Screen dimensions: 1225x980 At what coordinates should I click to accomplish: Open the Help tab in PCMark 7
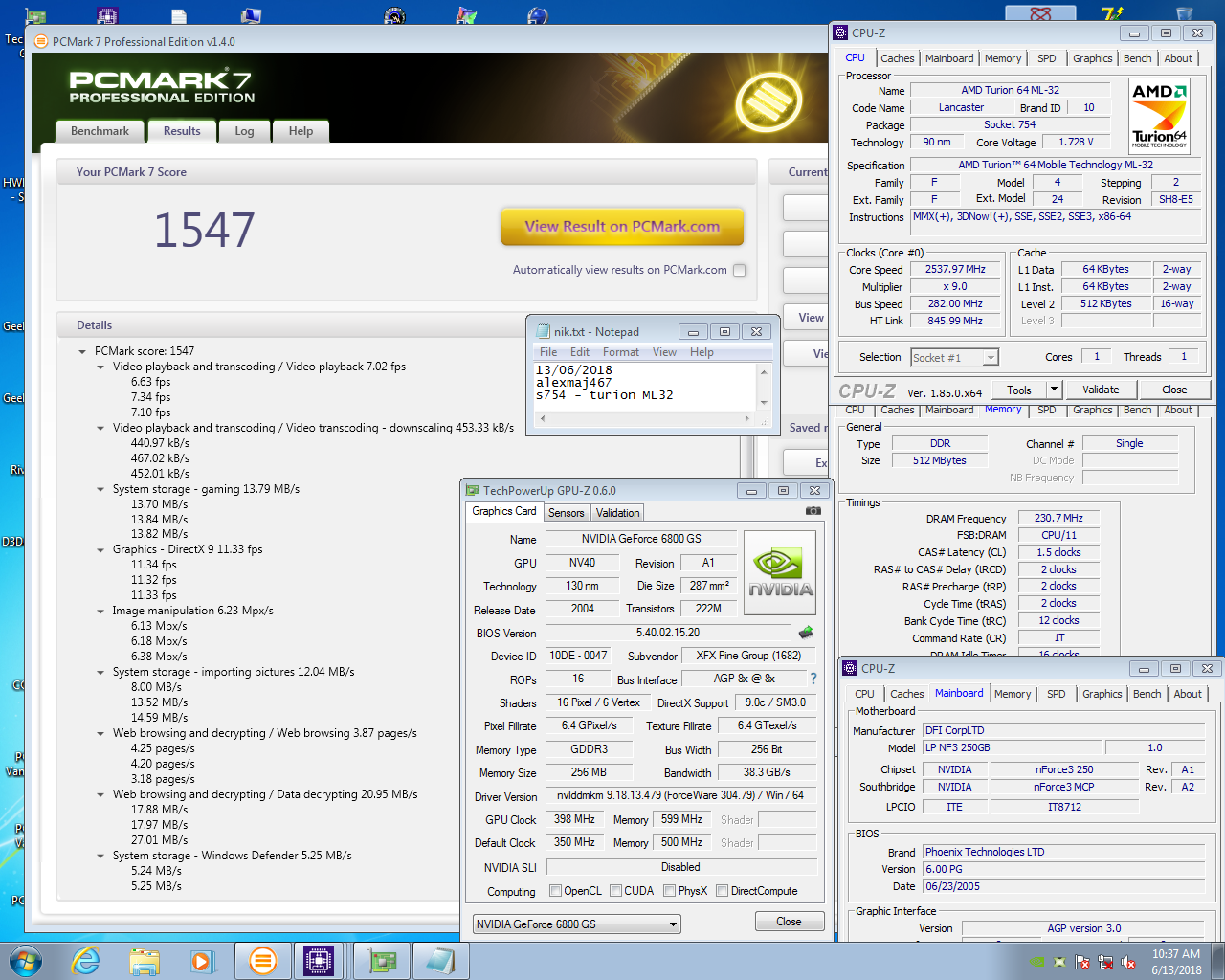click(301, 131)
